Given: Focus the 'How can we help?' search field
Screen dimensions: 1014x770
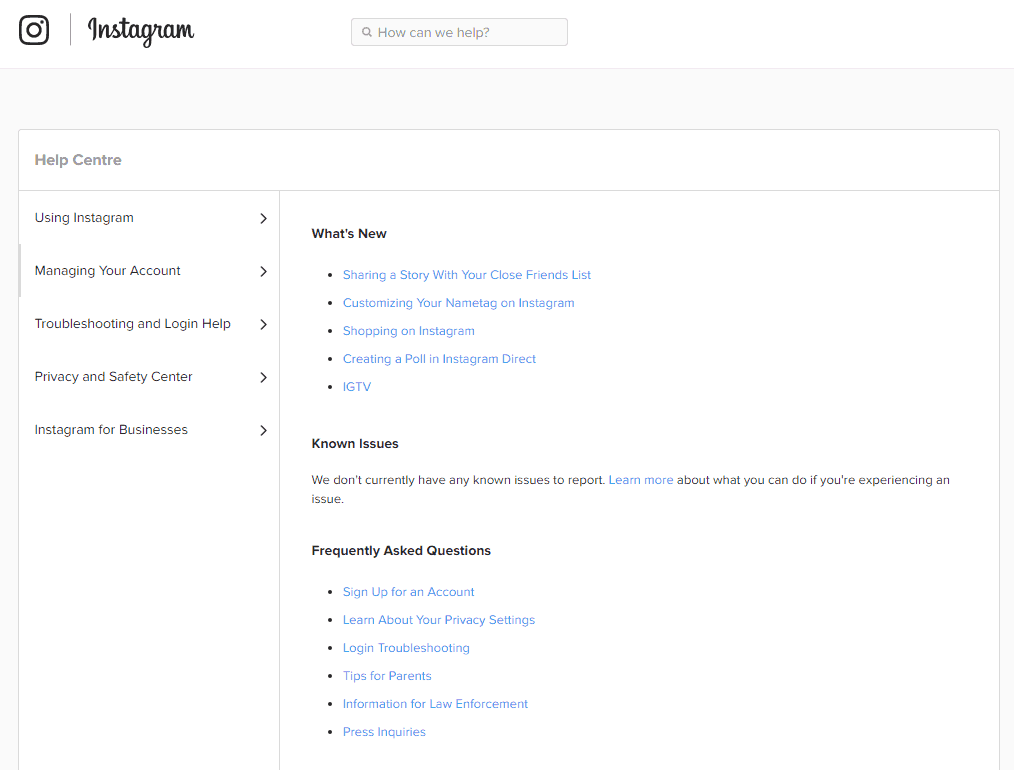Looking at the screenshot, I should (x=459, y=32).
